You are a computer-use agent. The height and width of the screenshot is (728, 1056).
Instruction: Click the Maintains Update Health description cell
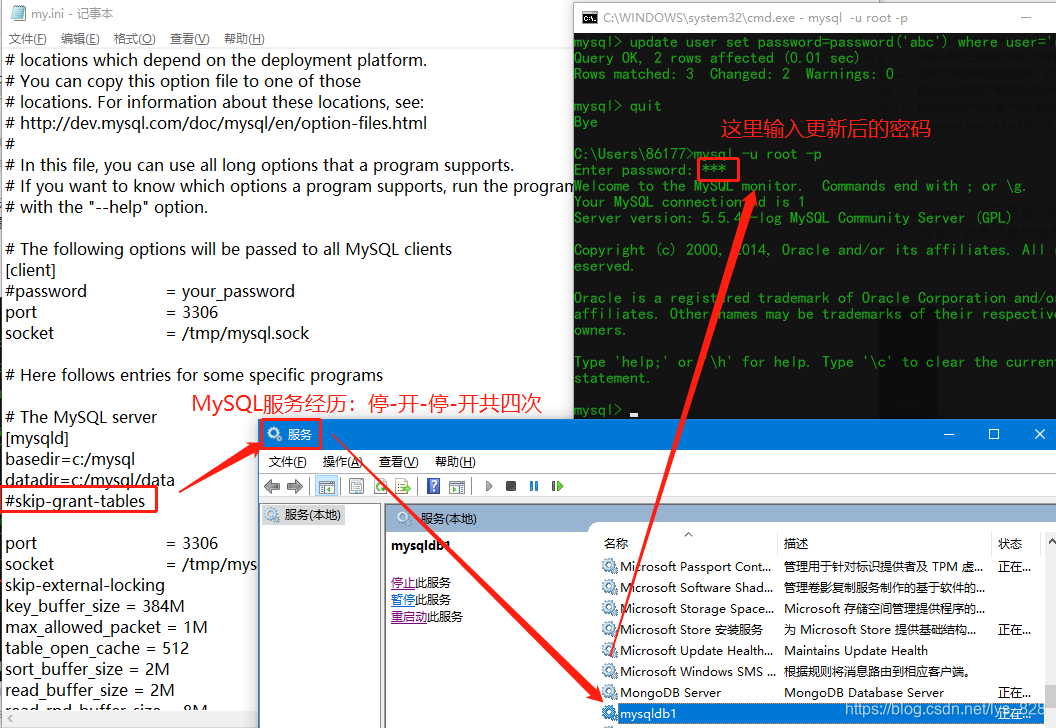(x=855, y=651)
